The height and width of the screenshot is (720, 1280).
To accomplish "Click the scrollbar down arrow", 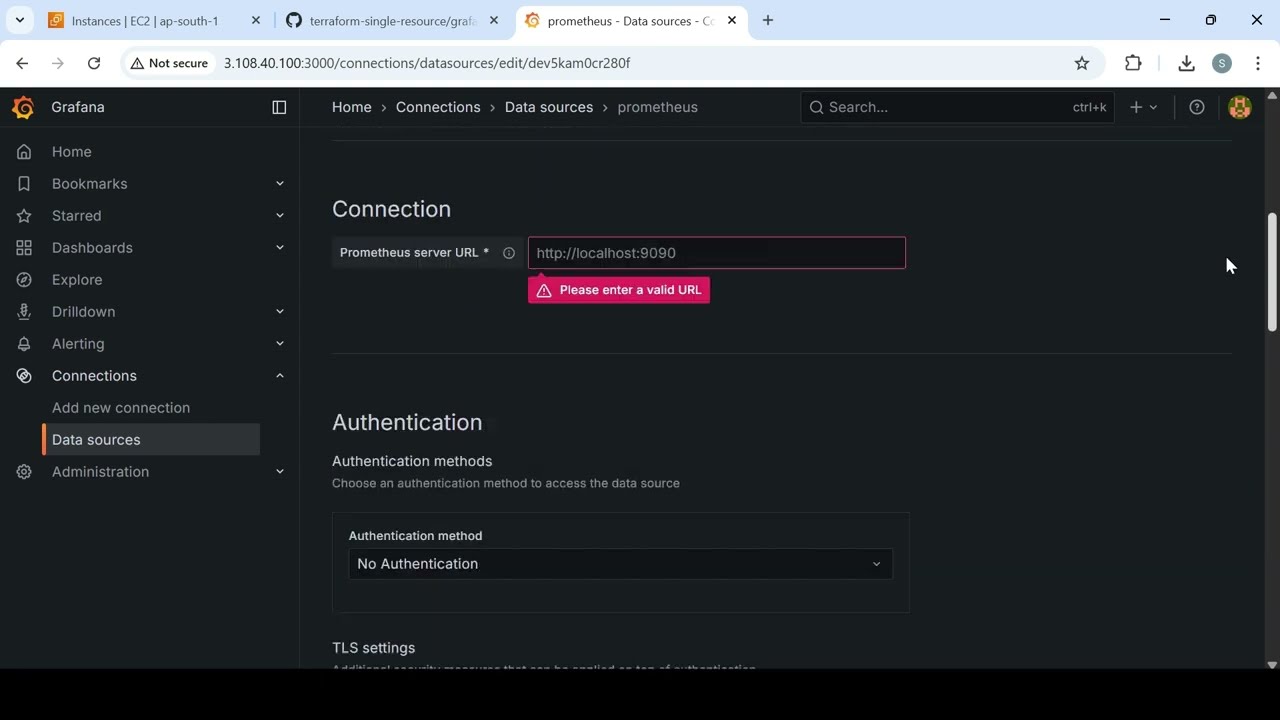I will coord(1272,664).
